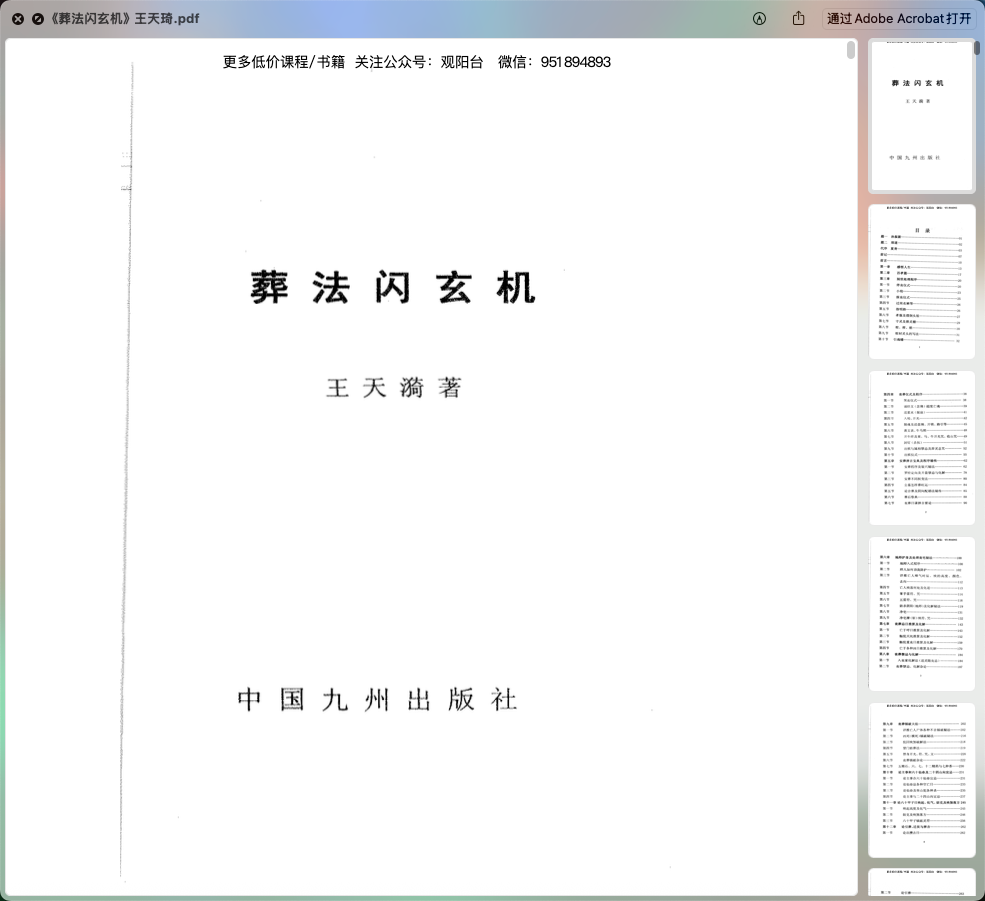This screenshot has width=985, height=901.
Task: Click the full screen icon beside close
Action: point(38,19)
